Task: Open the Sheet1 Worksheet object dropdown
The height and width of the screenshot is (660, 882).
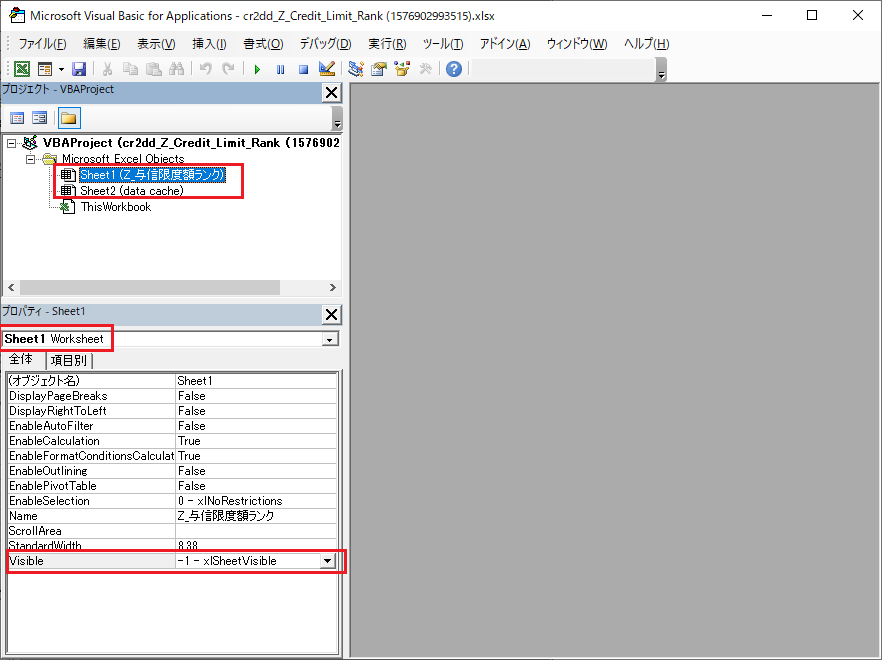Action: coord(330,339)
